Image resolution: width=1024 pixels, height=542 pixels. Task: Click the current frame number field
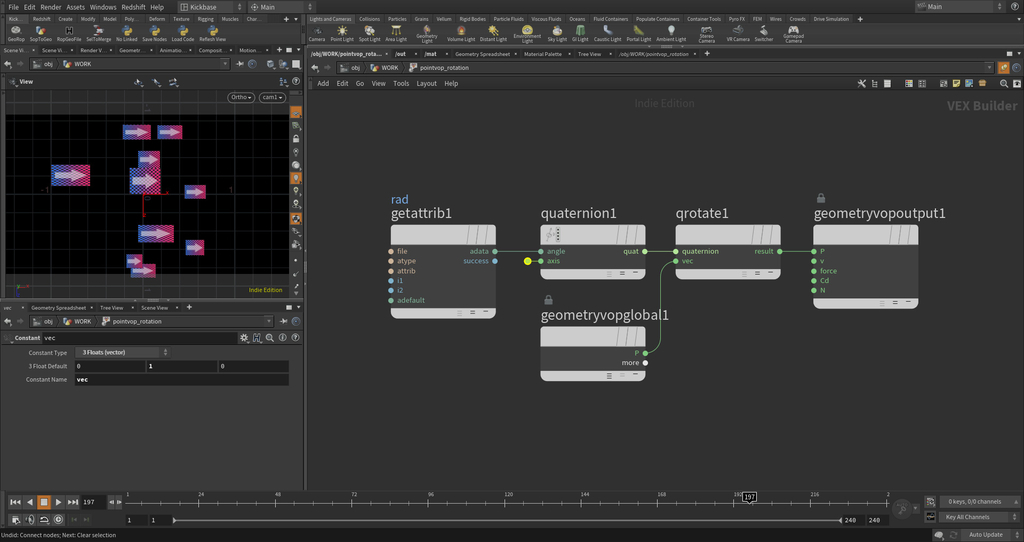pos(95,502)
